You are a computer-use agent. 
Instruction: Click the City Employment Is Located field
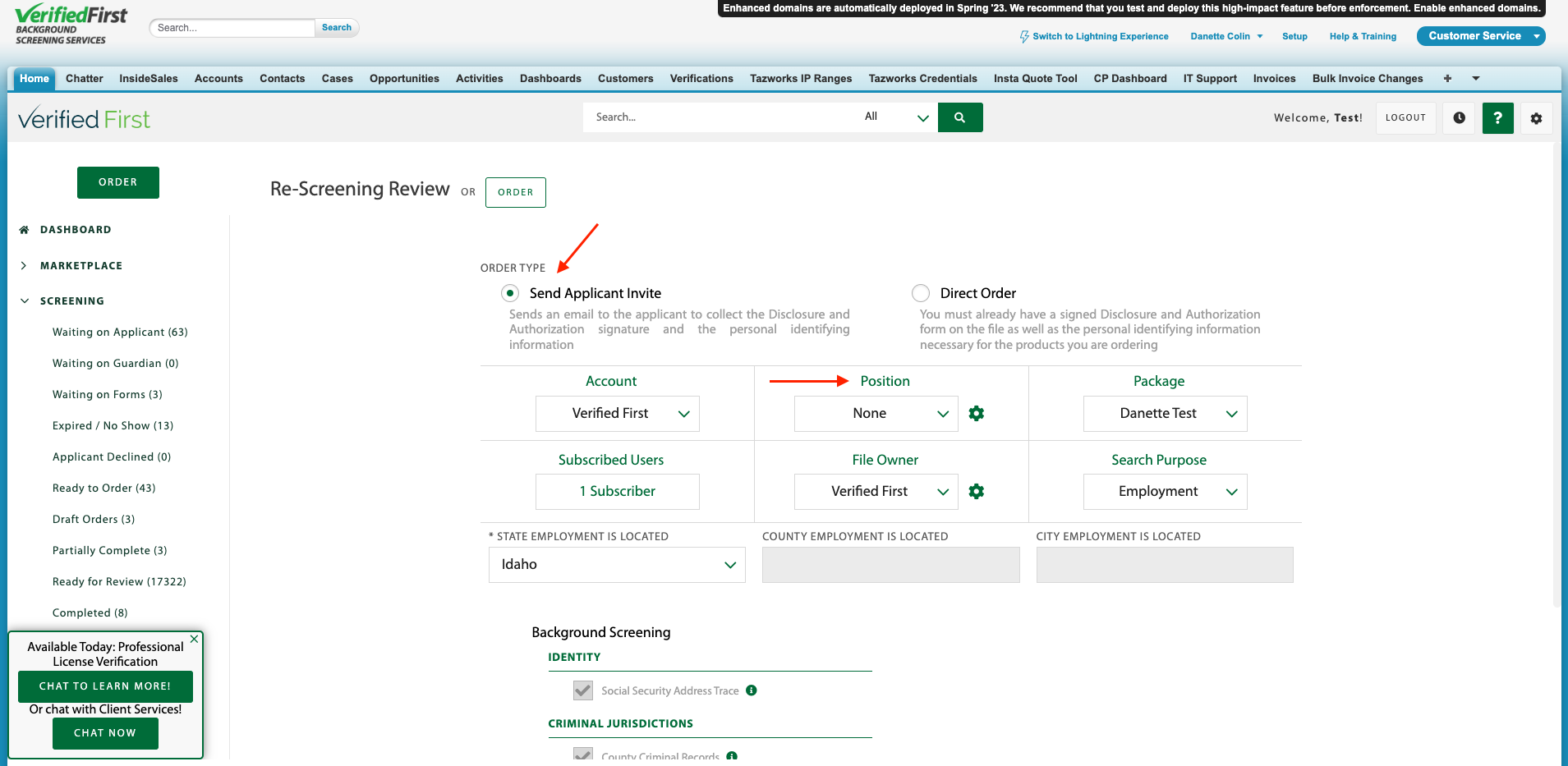1165,565
